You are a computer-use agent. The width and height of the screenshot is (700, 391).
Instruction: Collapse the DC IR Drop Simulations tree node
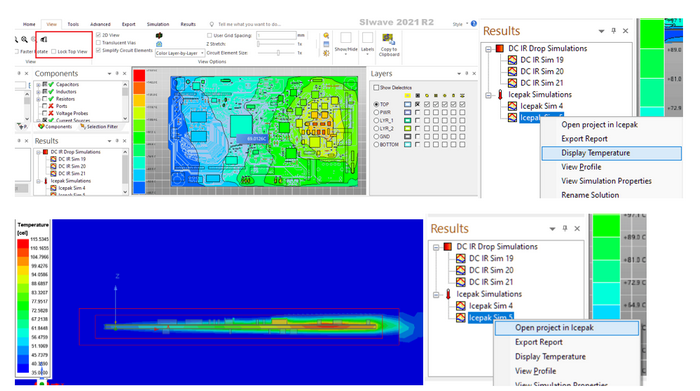coord(488,49)
